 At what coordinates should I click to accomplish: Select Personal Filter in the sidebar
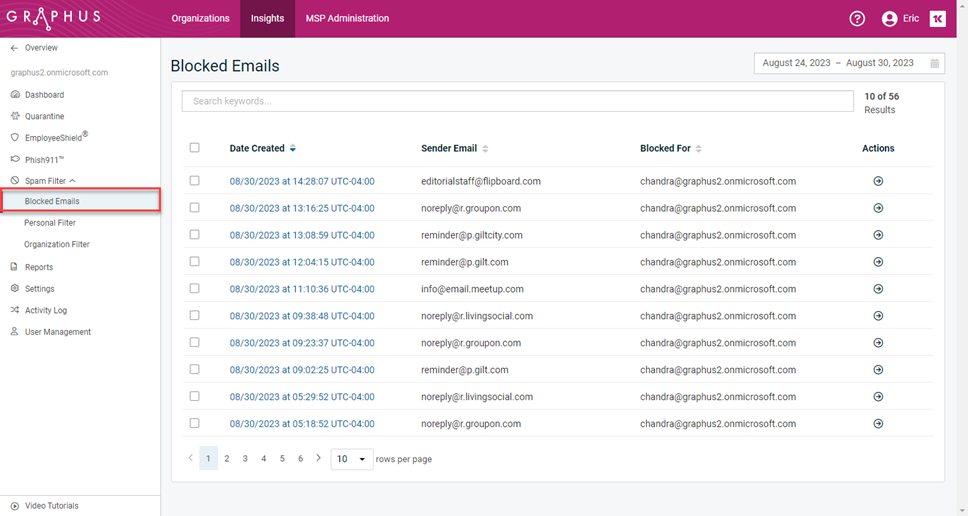coord(50,223)
